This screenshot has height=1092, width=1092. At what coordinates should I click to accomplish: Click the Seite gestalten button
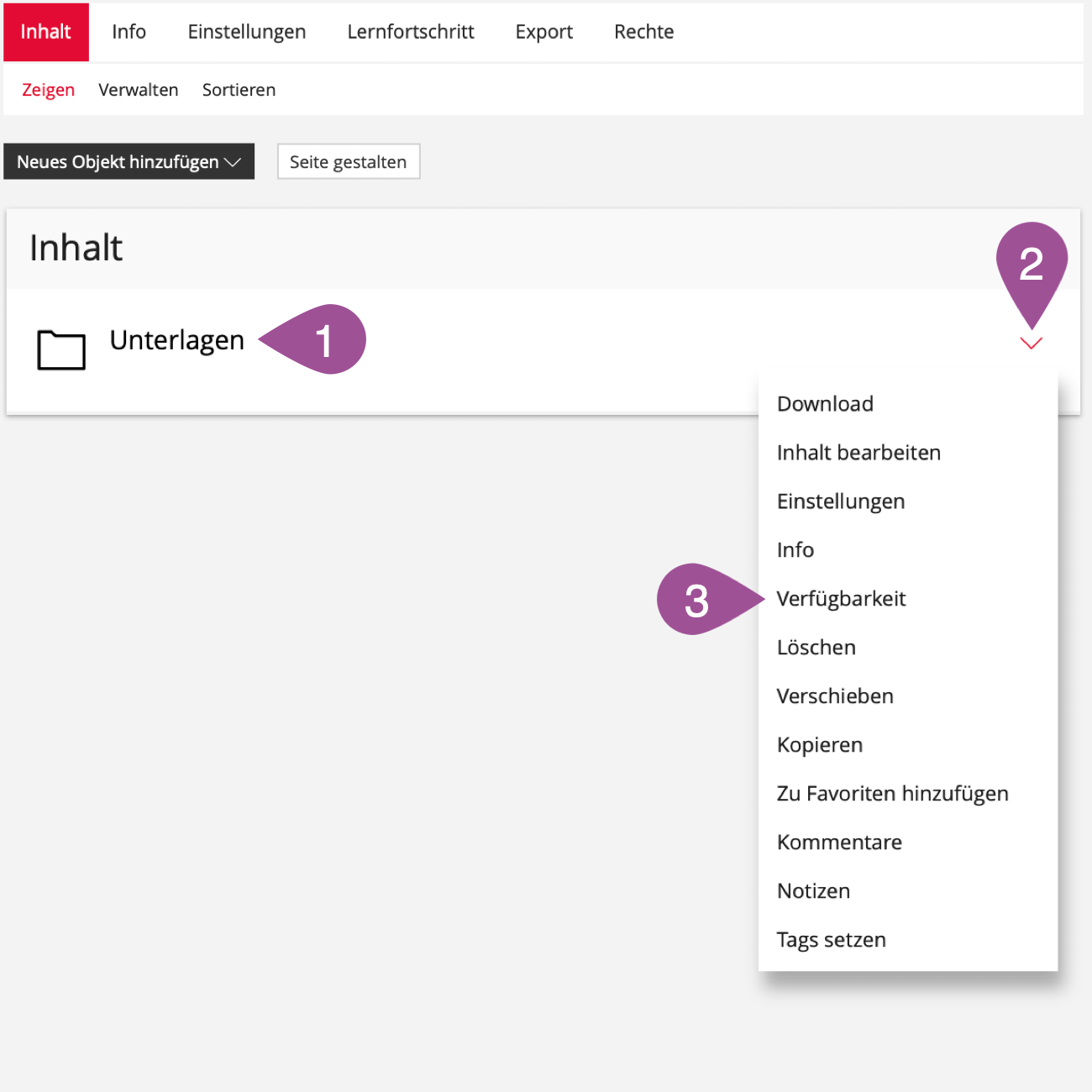pos(348,162)
